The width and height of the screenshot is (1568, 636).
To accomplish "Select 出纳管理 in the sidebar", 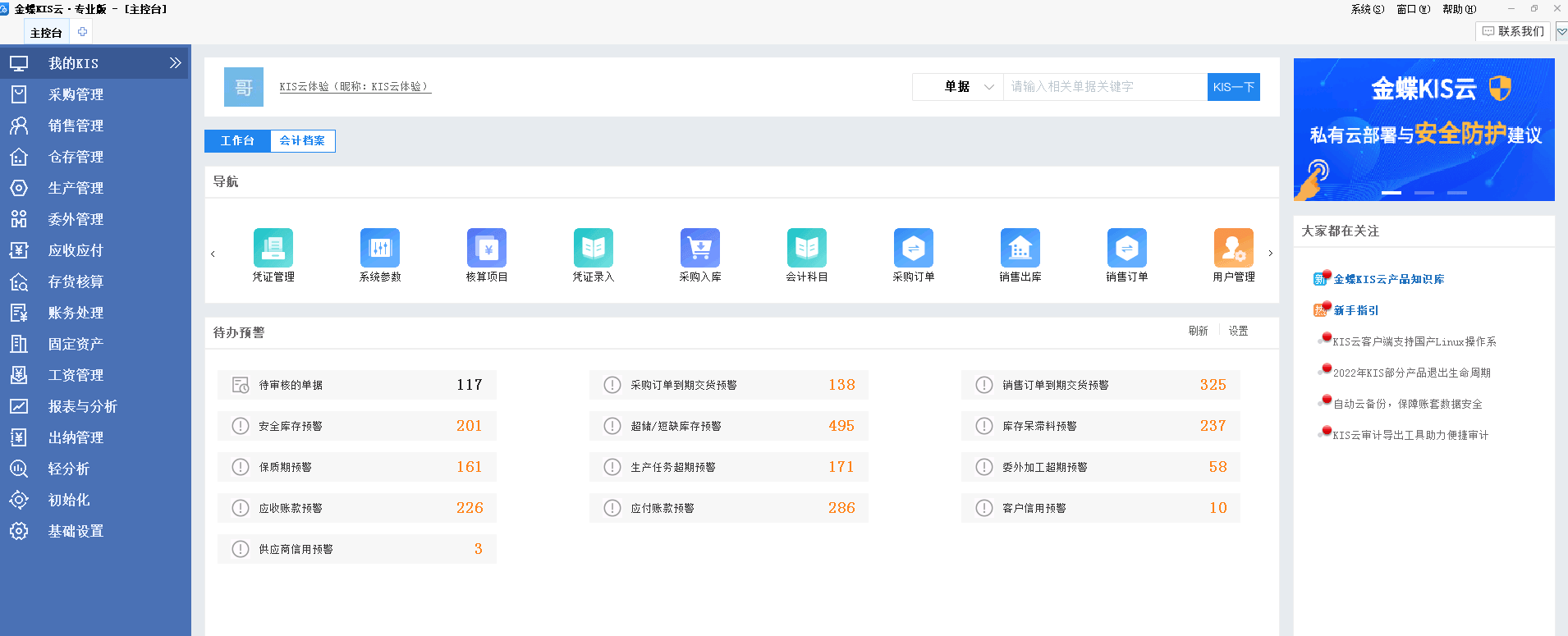I will click(95, 437).
